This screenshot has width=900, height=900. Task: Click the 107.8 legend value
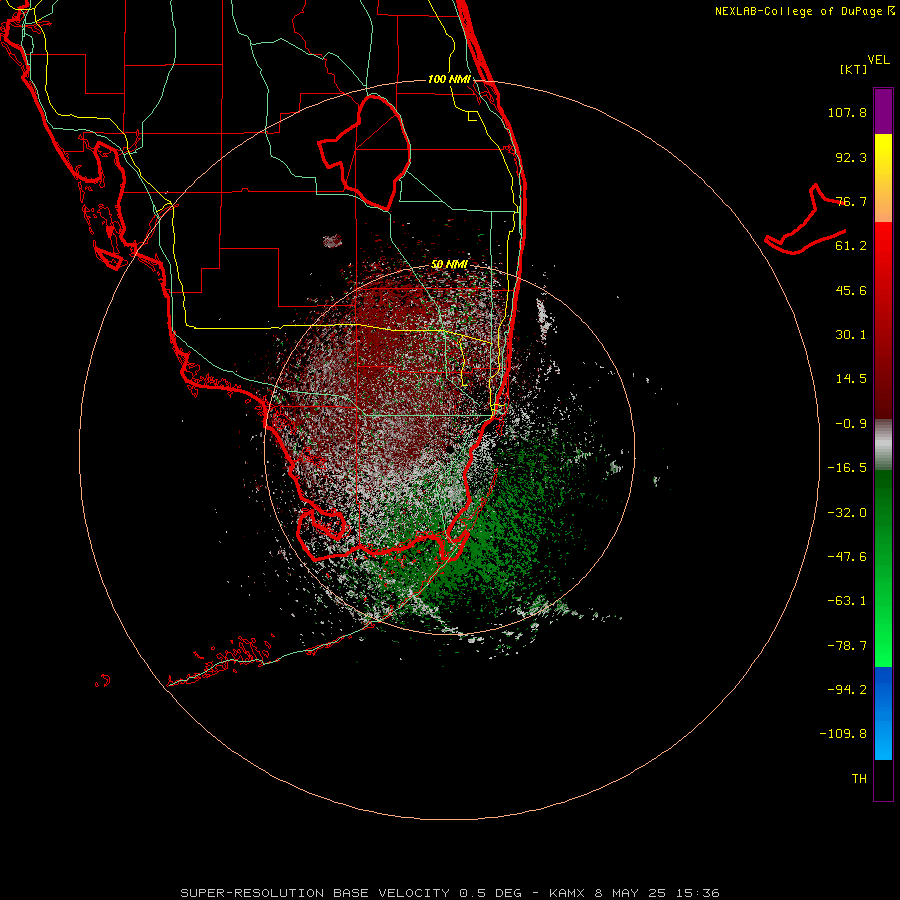tap(847, 112)
